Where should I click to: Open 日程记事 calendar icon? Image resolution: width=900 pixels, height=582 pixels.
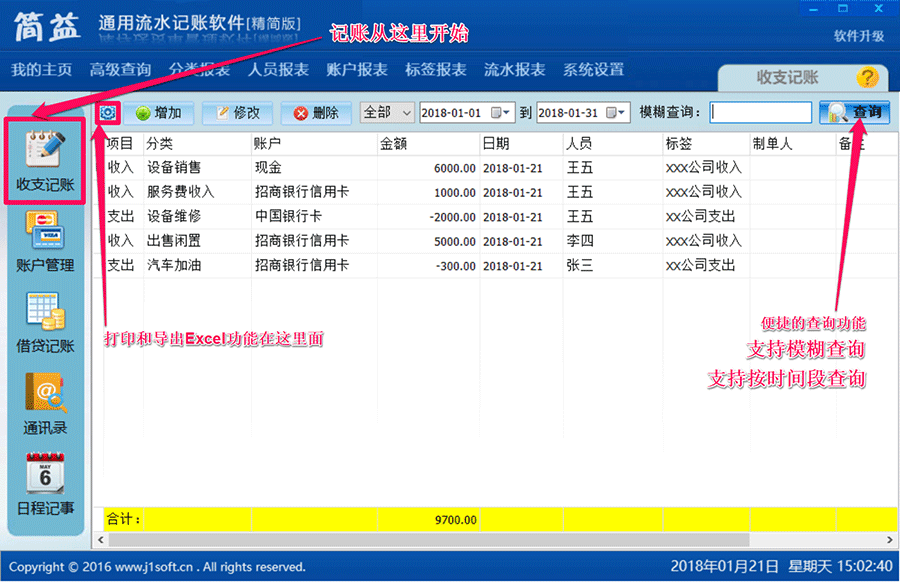(x=45, y=474)
